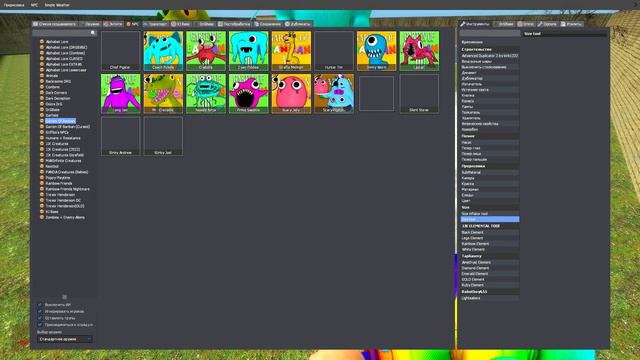Select the yellow giraffe NPC icon
Image resolution: width=640 pixels, height=360 pixels.
(291, 51)
